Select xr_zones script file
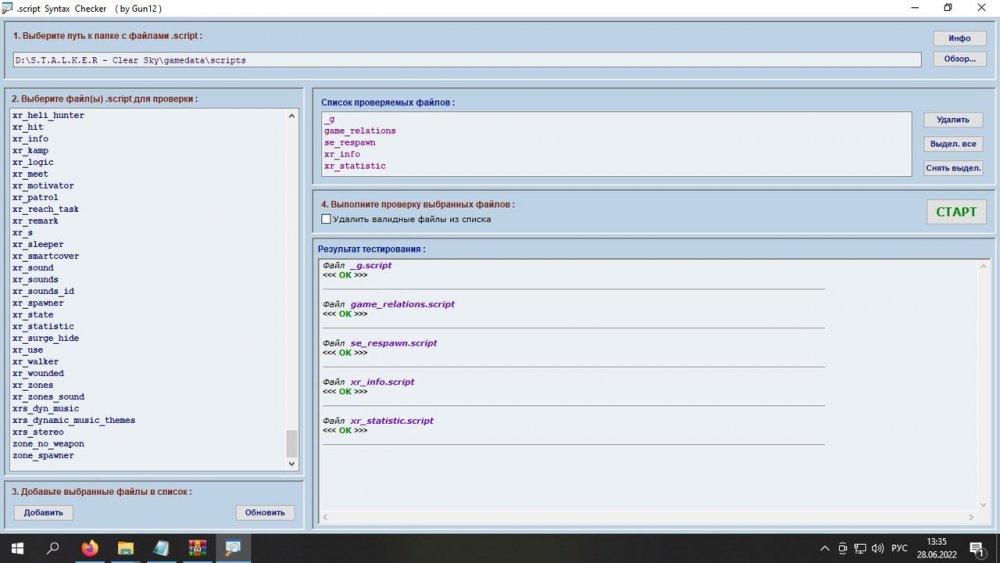1000x563 pixels. pyautogui.click(x=33, y=385)
